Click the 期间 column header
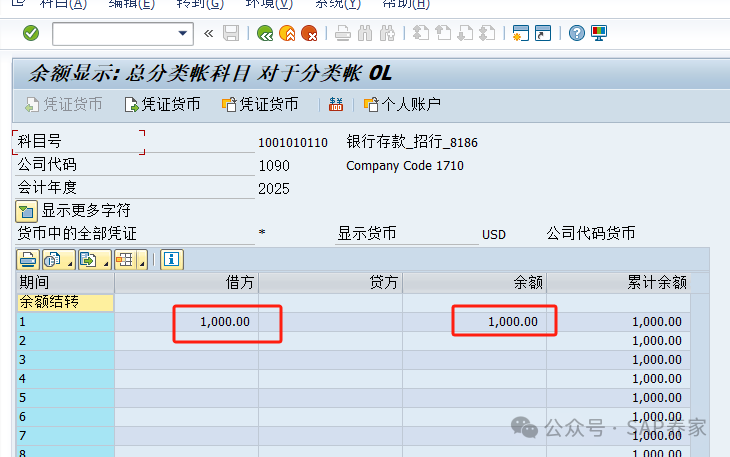This screenshot has width=730, height=457. click(x=65, y=282)
